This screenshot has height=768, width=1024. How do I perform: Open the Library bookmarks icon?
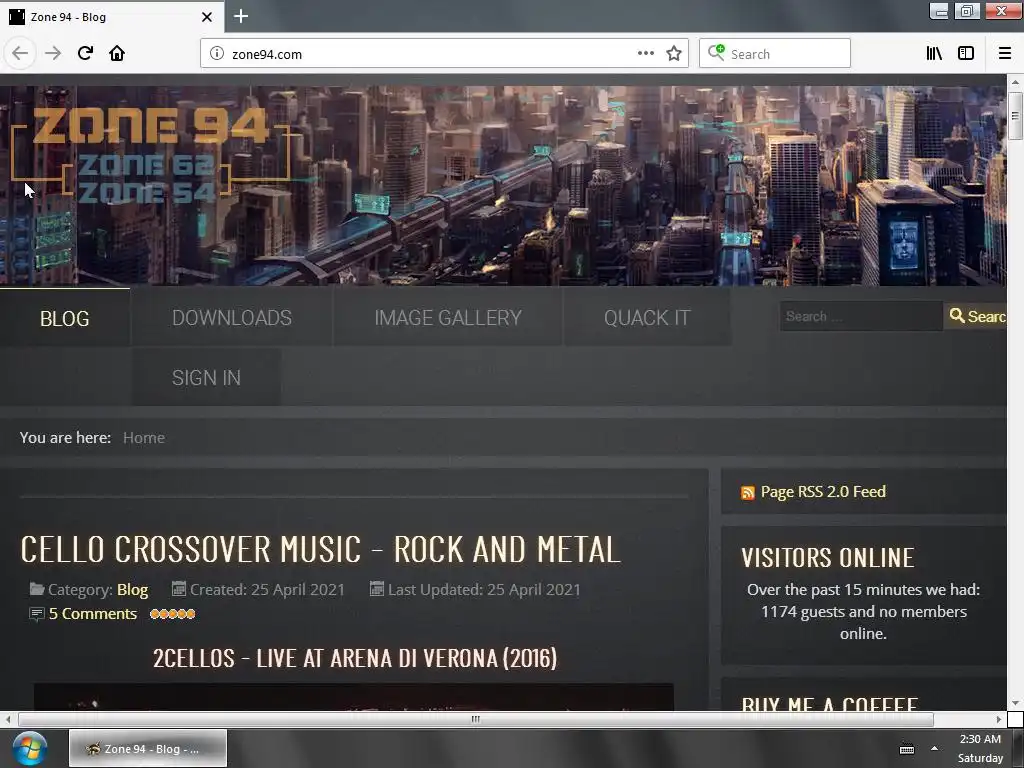click(934, 54)
